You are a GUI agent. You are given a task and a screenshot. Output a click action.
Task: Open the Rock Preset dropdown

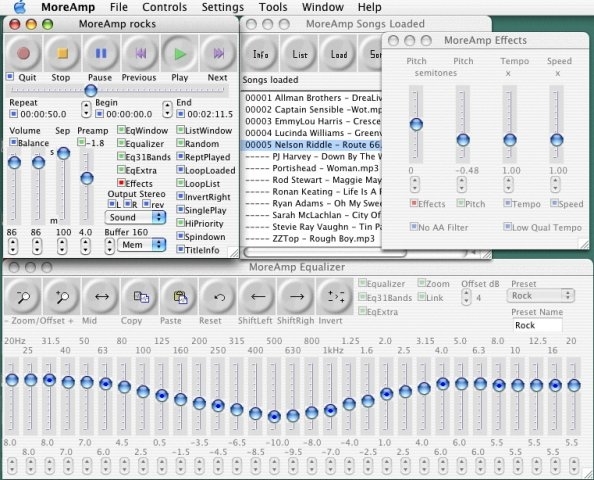tap(541, 296)
